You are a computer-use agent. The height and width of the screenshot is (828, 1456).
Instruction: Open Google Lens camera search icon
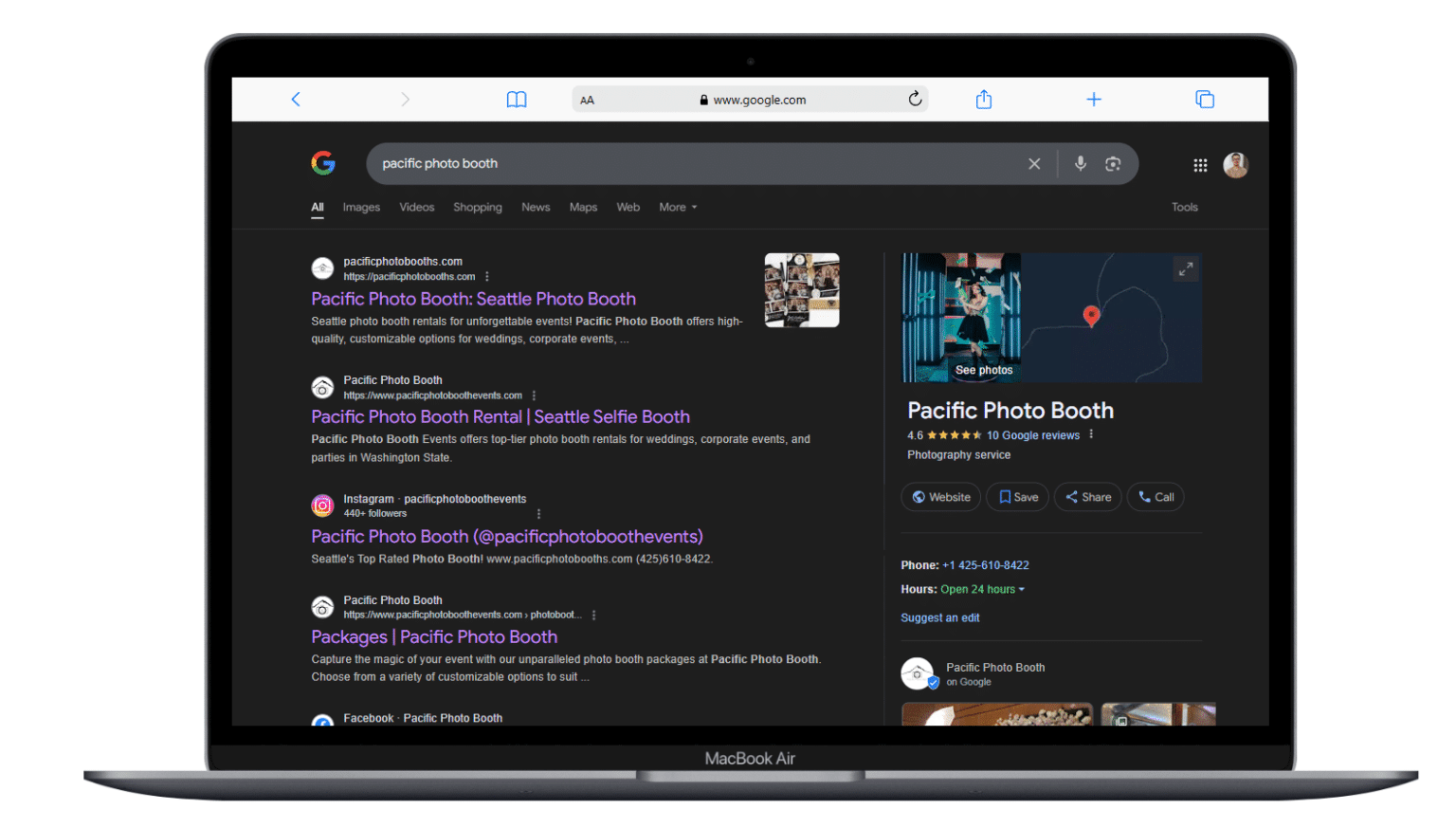[x=1113, y=164]
